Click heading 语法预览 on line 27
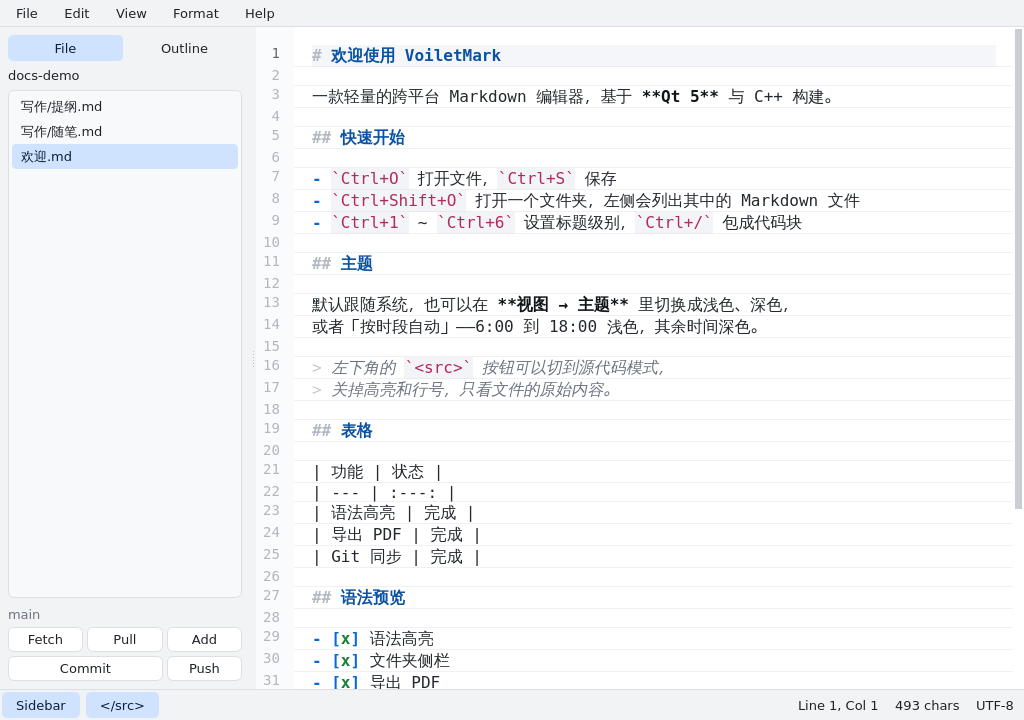Image resolution: width=1024 pixels, height=720 pixels. pyautogui.click(x=372, y=598)
